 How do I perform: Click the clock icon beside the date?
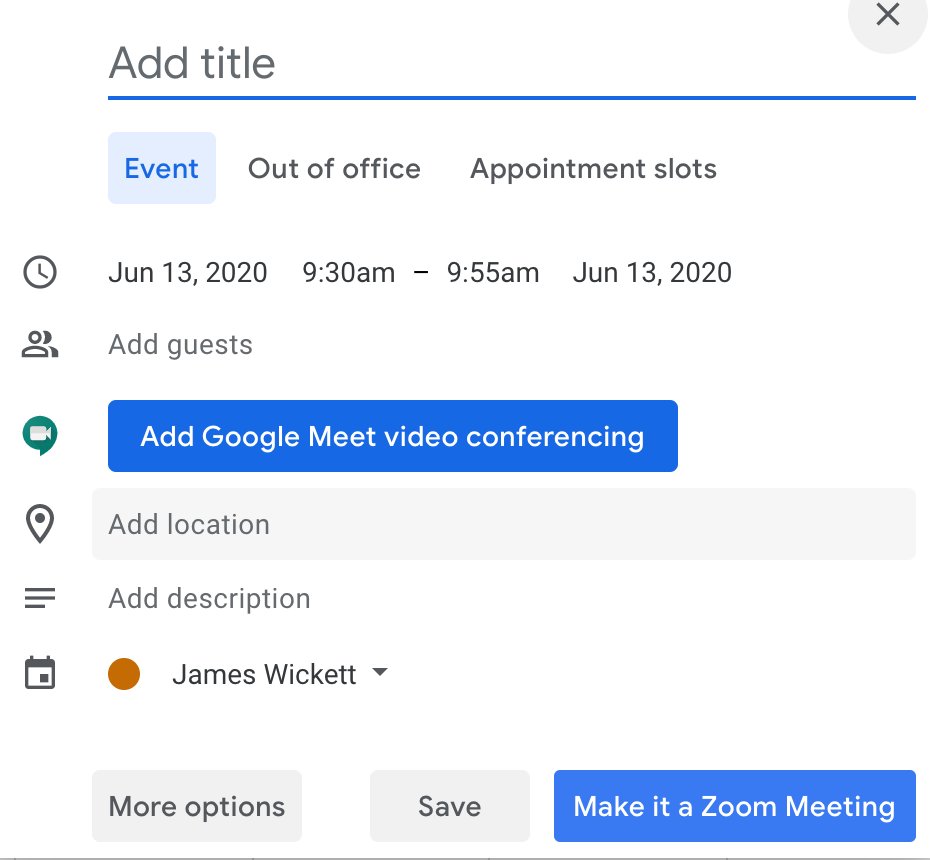coord(40,272)
